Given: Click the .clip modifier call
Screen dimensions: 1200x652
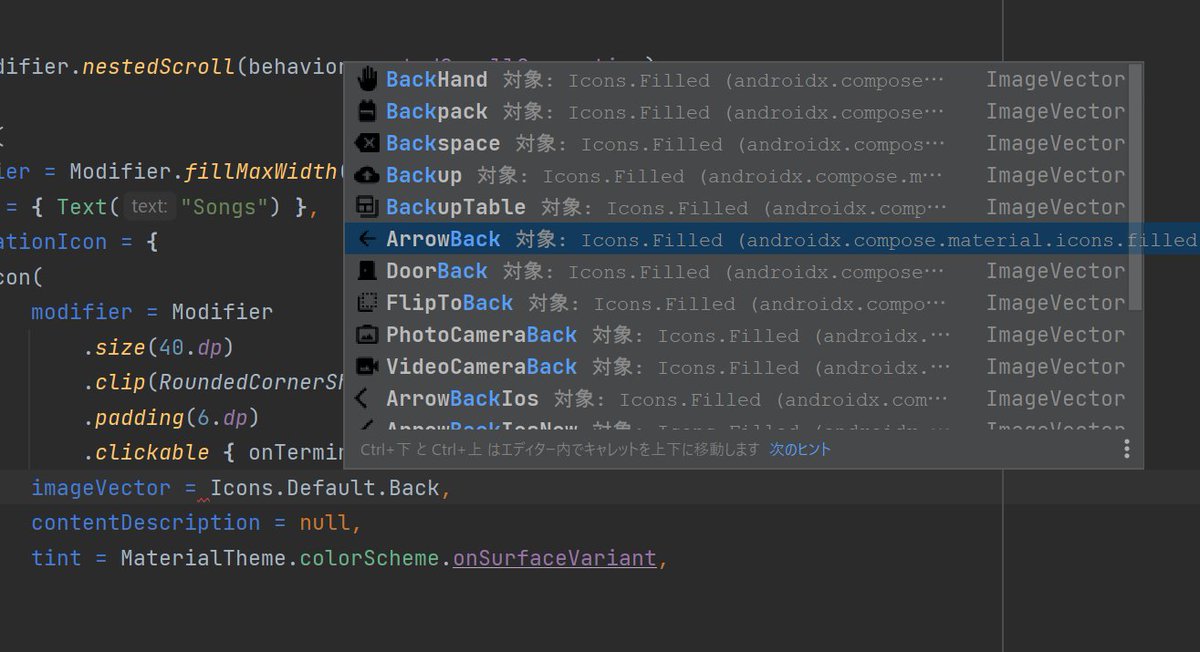Looking at the screenshot, I should click(x=114, y=383).
